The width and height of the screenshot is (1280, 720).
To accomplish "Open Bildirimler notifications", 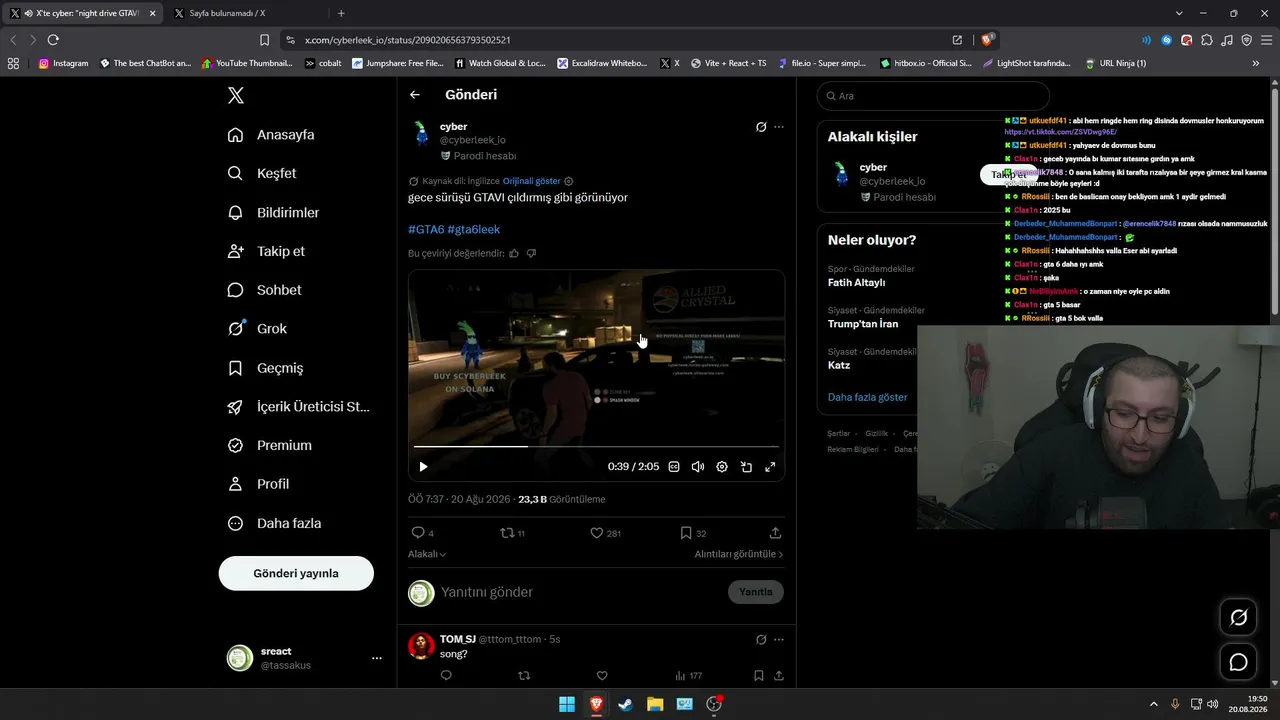I will tap(274, 213).
